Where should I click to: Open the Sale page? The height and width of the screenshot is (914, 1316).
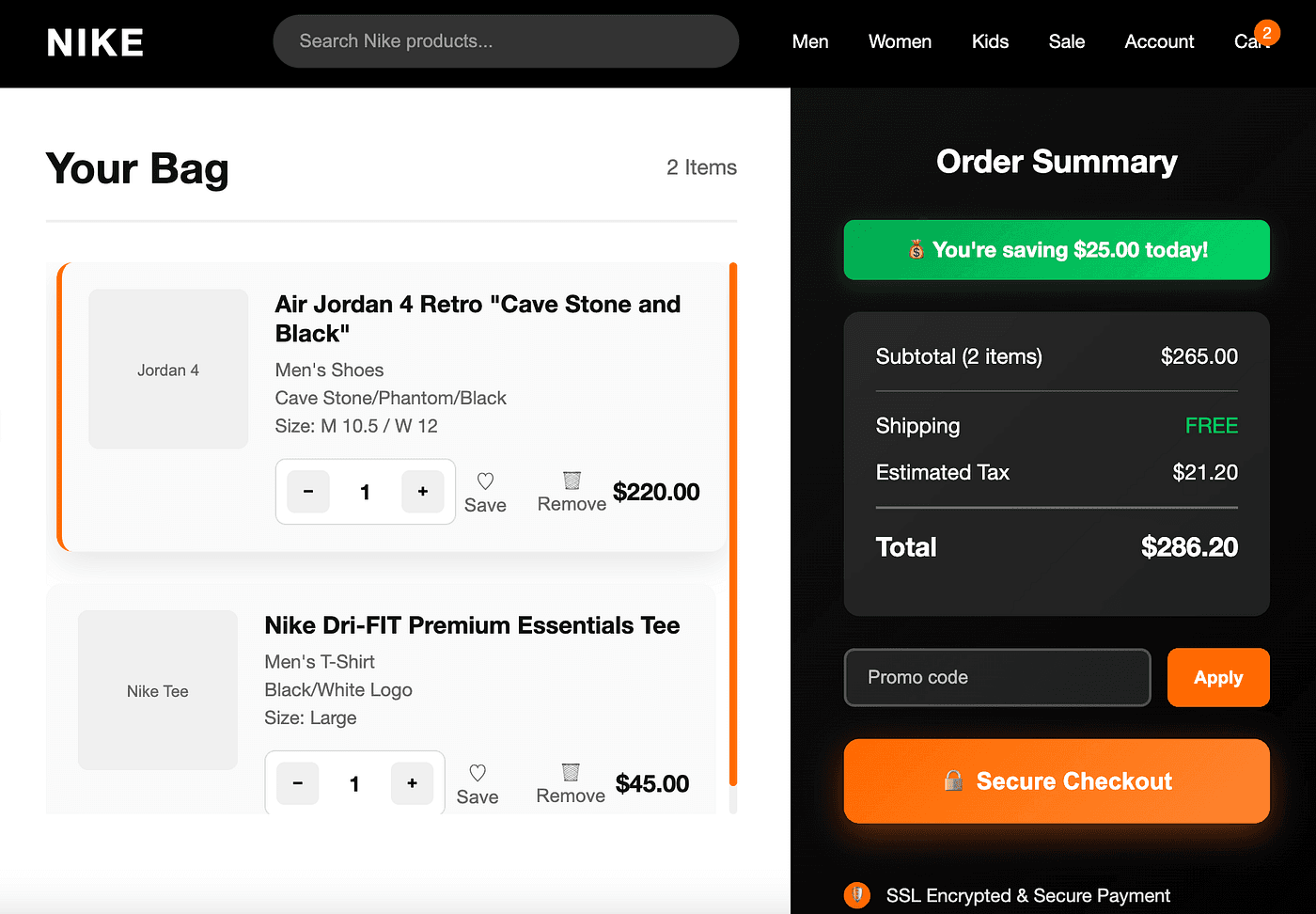(x=1067, y=41)
